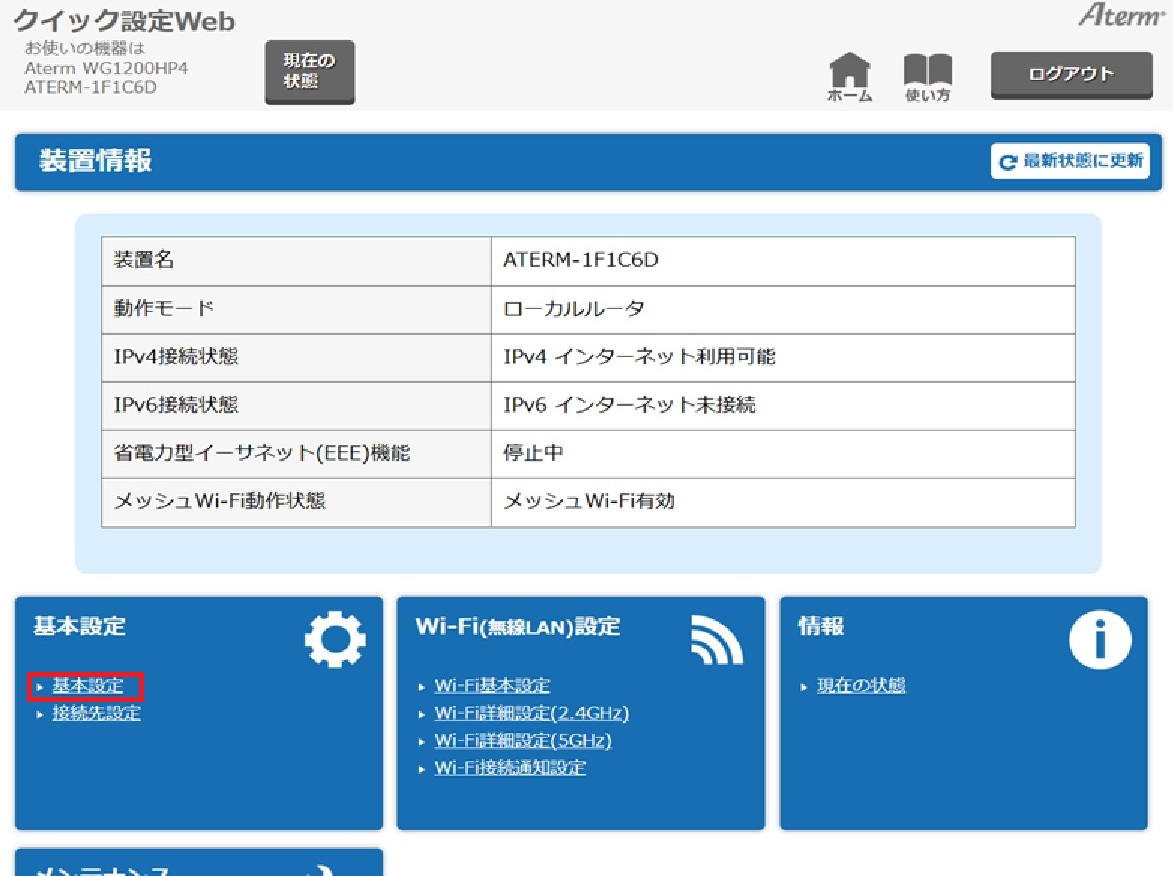Click the Aterm logo
The height and width of the screenshot is (876, 1173).
pos(1121,15)
